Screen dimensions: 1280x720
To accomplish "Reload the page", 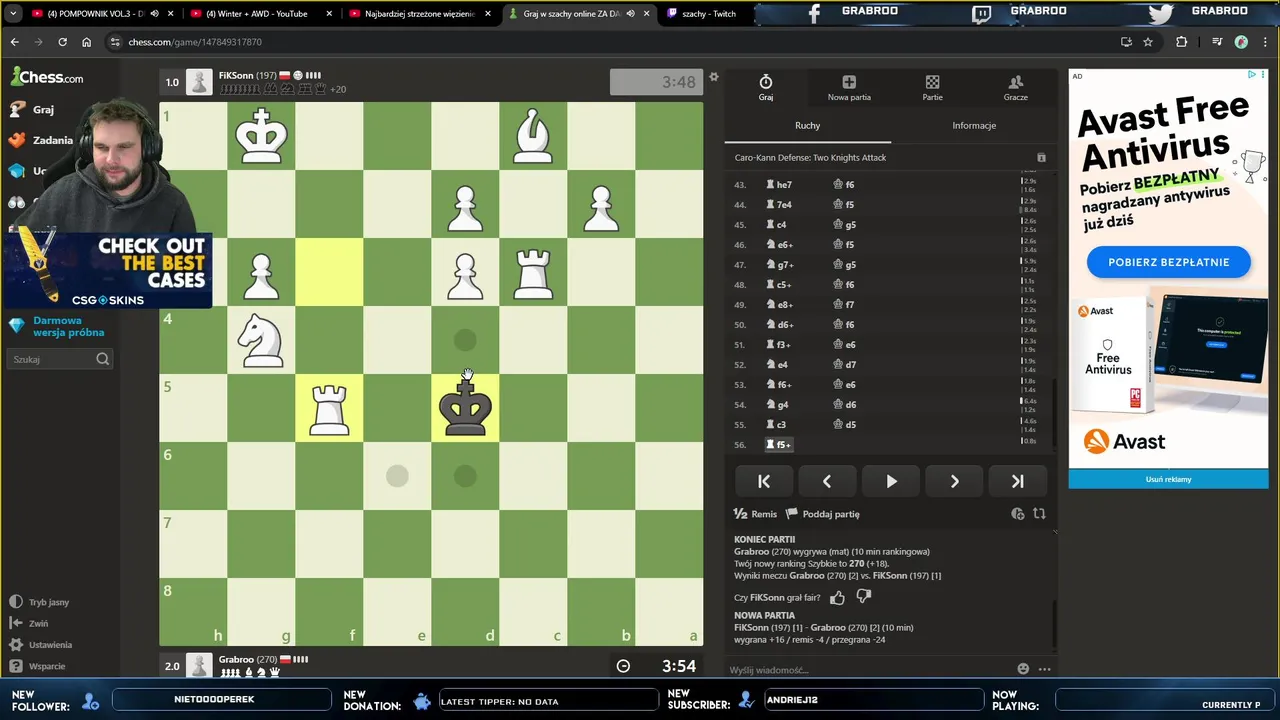I will tap(62, 42).
